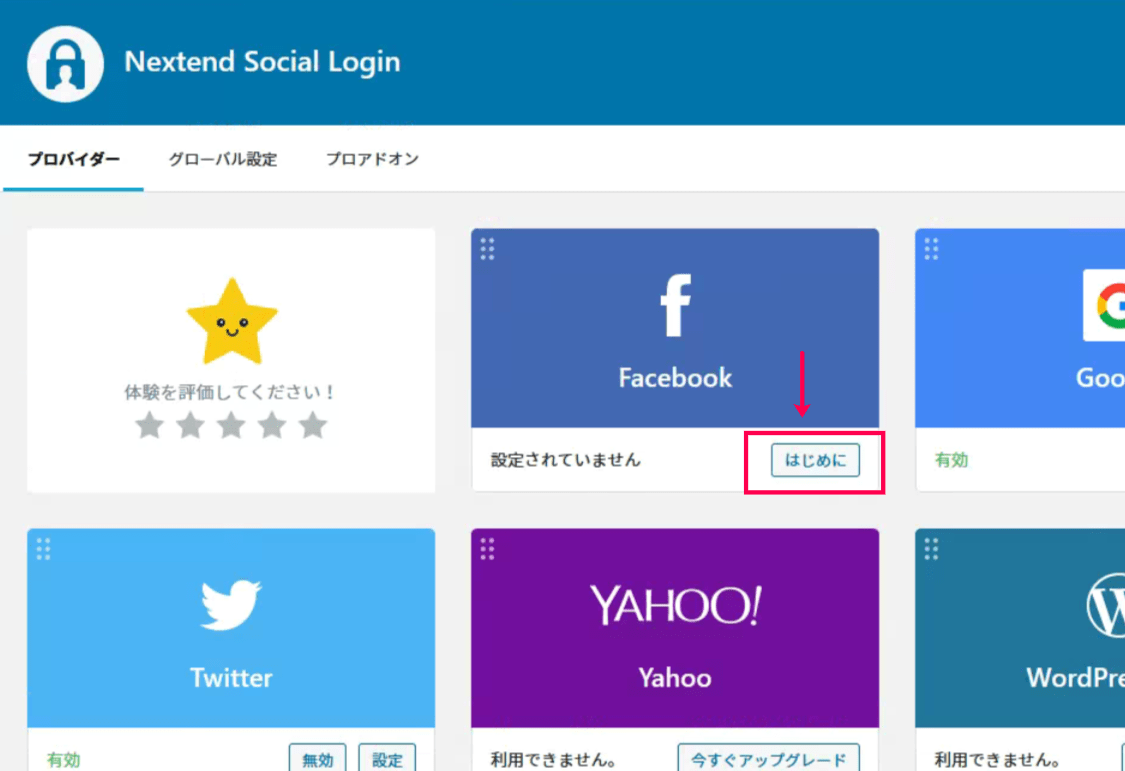Click 利用できません。 on WordPress card
Image resolution: width=1125 pixels, height=771 pixels.
pos(997,760)
